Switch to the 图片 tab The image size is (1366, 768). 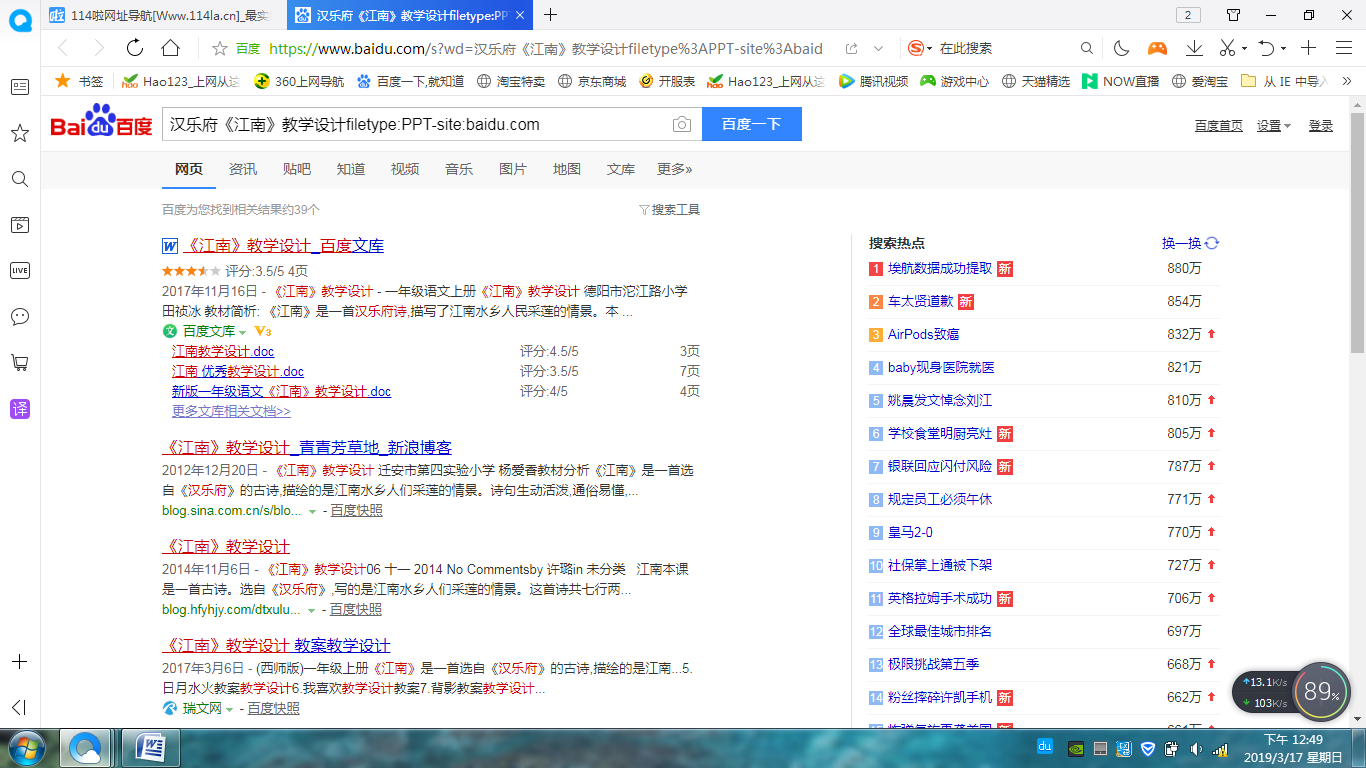[513, 169]
